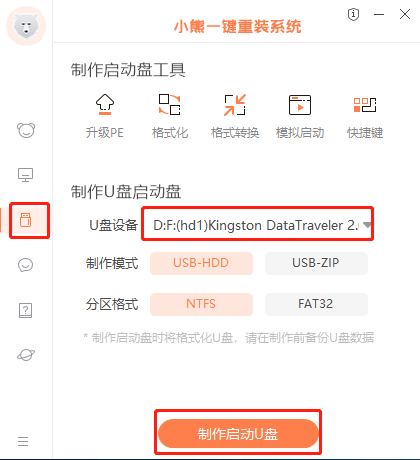The width and height of the screenshot is (420, 460).
Task: Open the 升级PE upgrade tool
Action: click(105, 116)
